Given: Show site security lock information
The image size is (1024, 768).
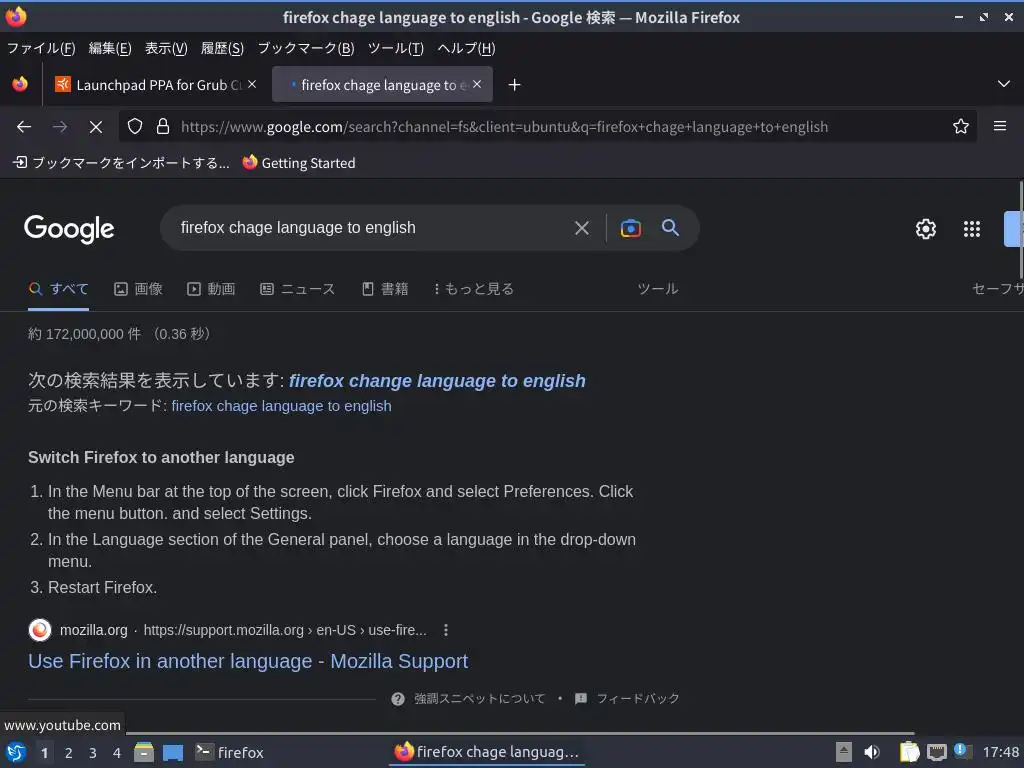Looking at the screenshot, I should pyautogui.click(x=163, y=127).
